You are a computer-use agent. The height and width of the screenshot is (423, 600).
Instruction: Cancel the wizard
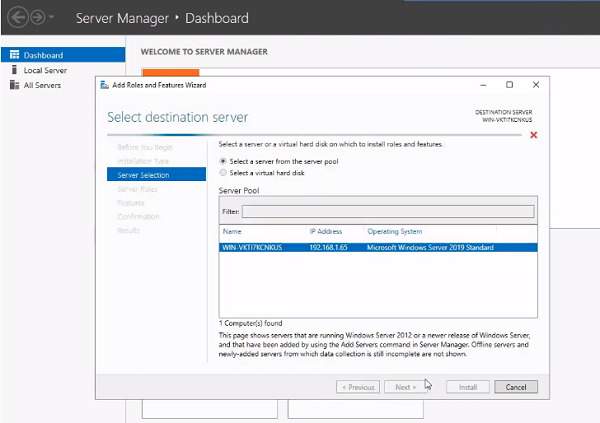pos(516,387)
